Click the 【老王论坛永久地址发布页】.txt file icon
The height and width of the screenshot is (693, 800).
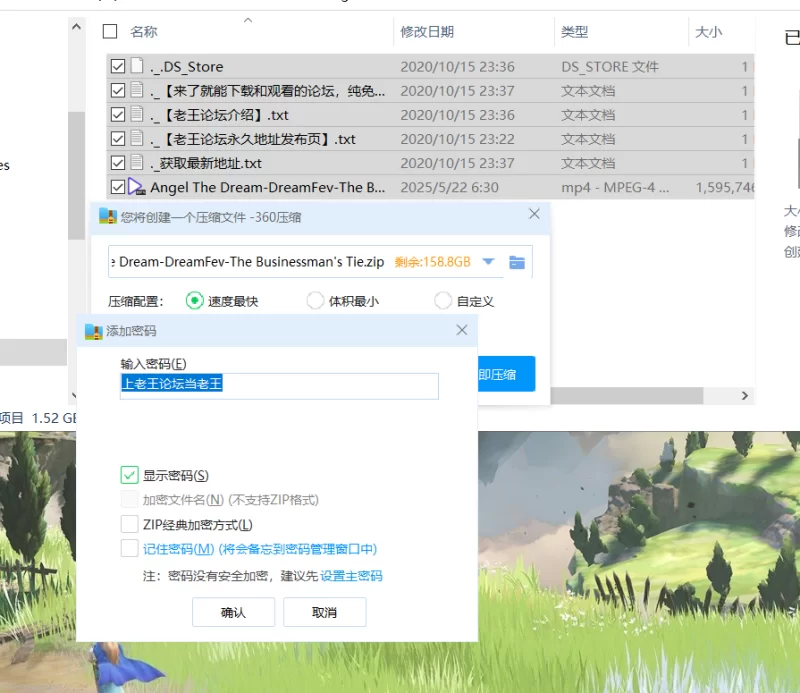point(137,138)
